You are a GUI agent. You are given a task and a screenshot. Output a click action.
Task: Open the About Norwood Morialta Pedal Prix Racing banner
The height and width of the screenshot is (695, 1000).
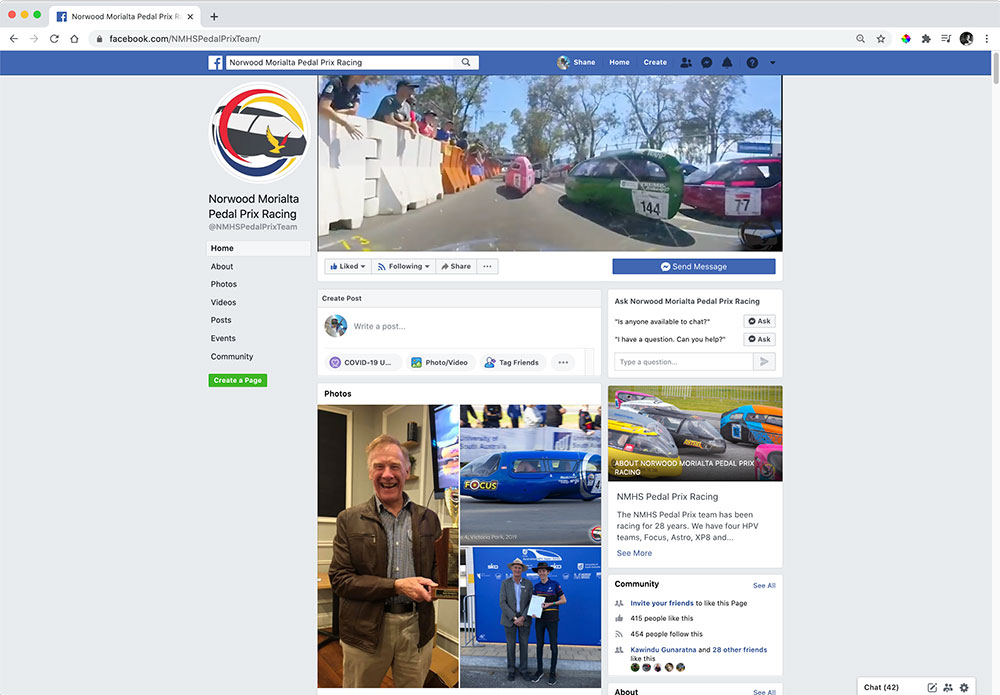point(695,434)
